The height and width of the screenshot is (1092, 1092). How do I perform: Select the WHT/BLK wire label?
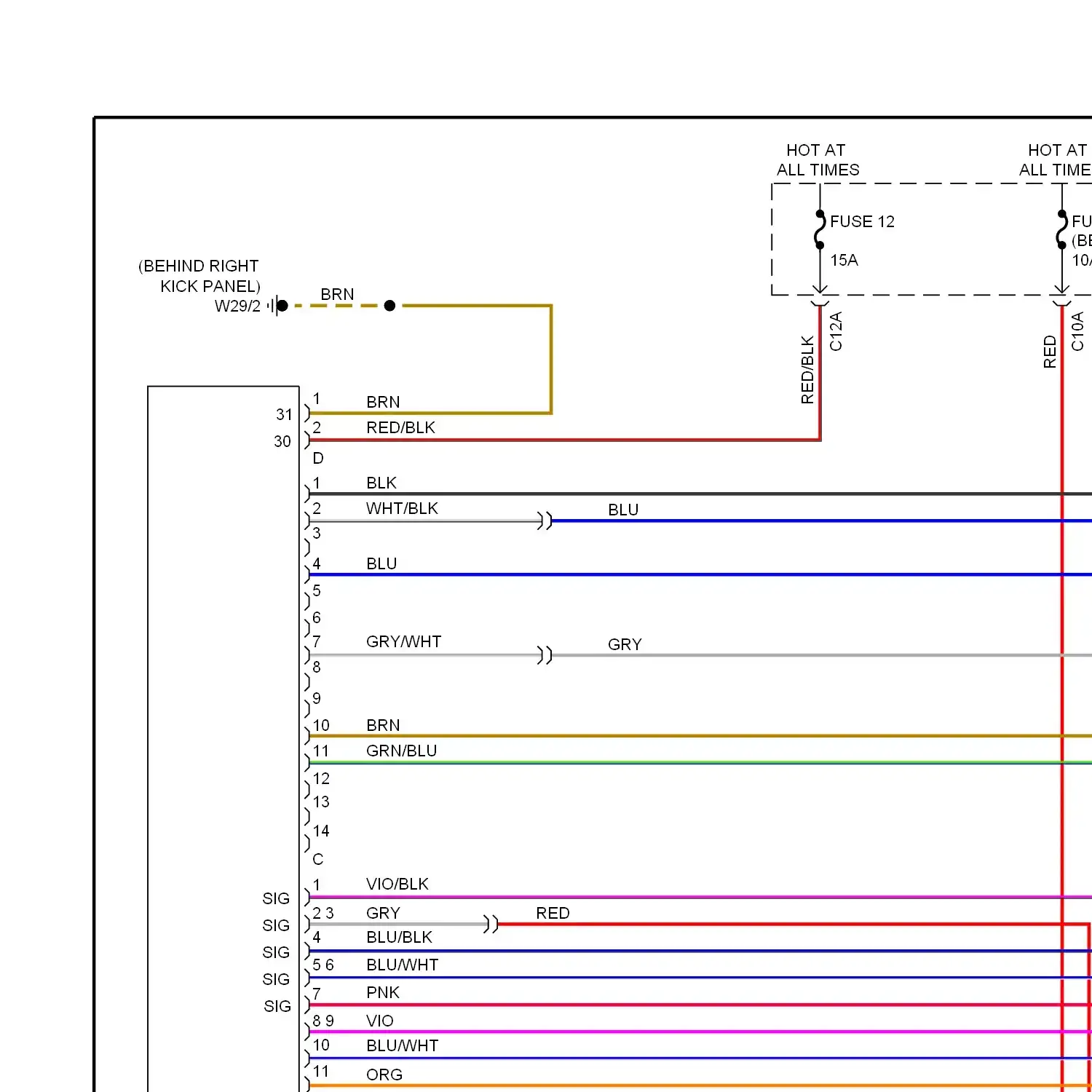click(402, 508)
